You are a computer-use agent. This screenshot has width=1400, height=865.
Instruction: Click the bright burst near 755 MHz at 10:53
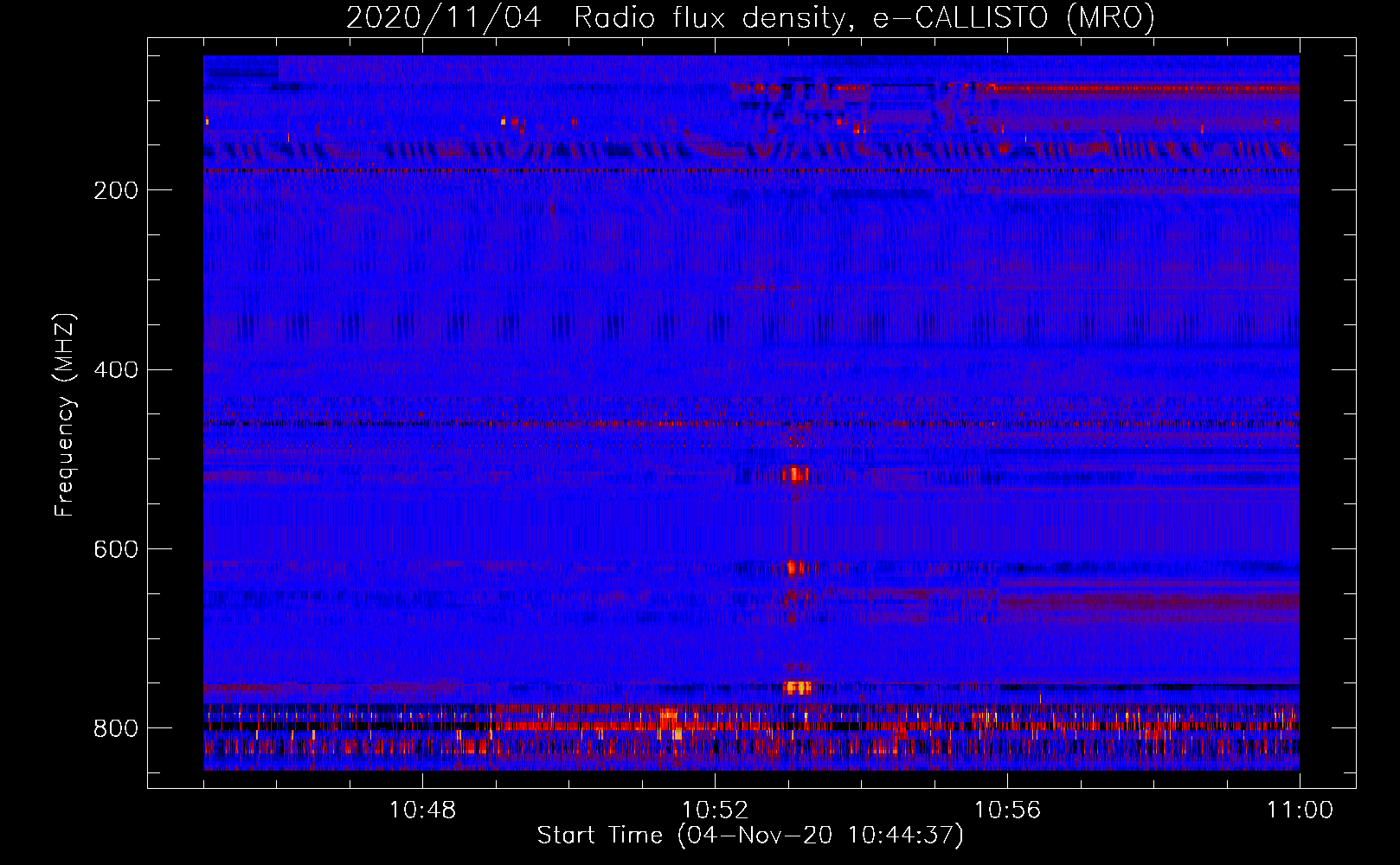tap(797, 689)
